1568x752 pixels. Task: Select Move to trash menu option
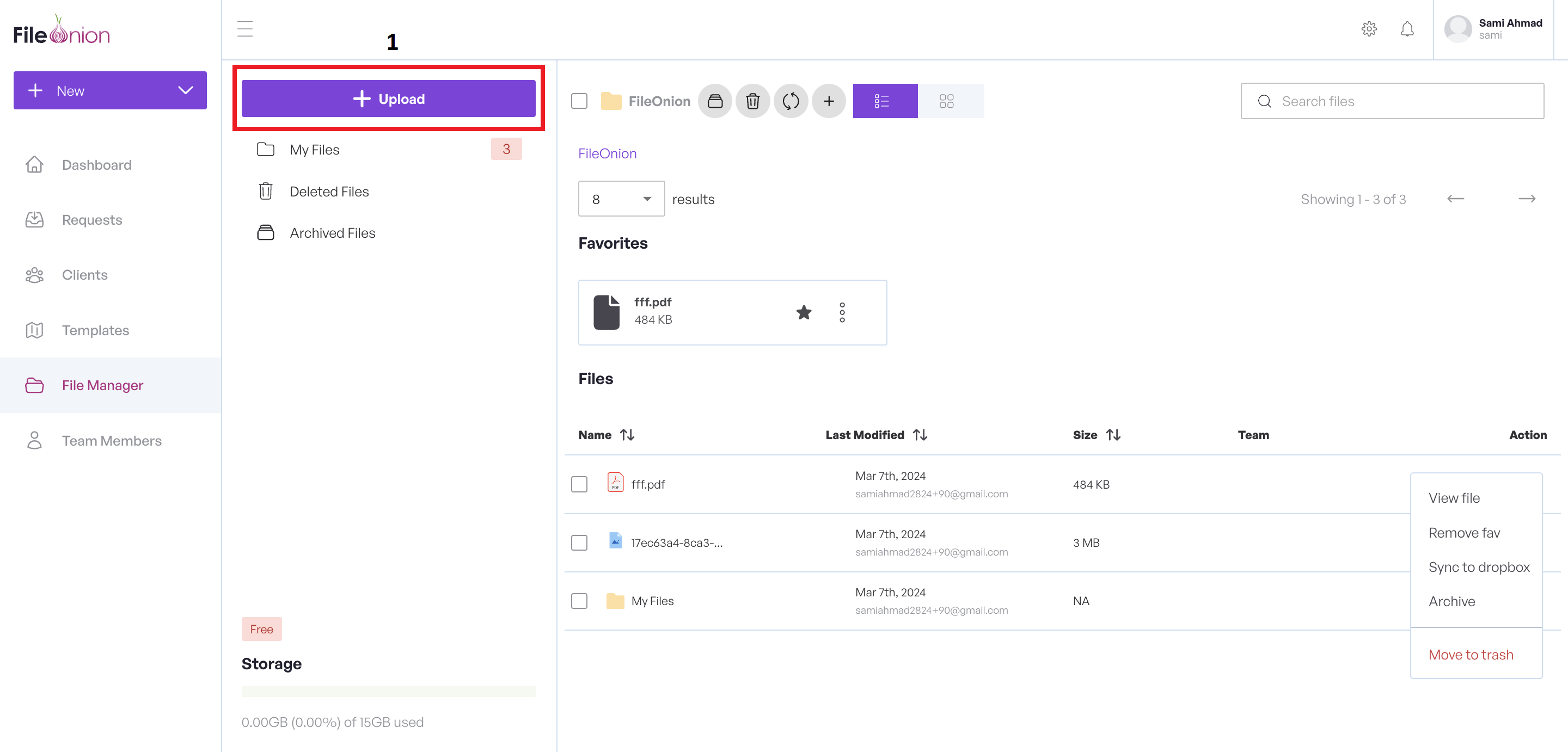point(1470,655)
